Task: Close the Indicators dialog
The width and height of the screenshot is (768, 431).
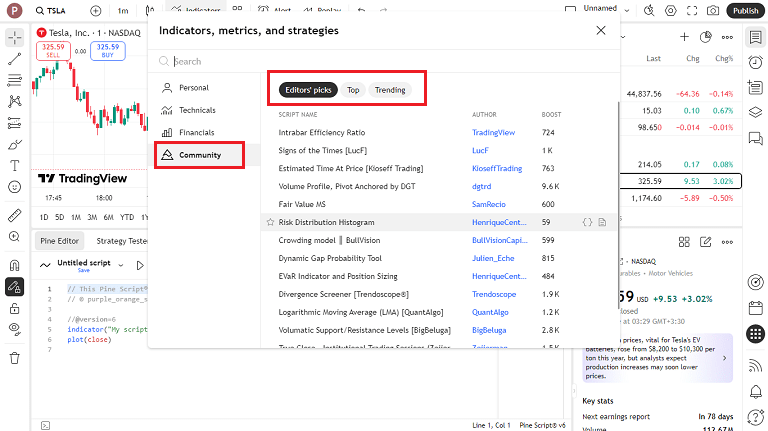Action: click(600, 31)
